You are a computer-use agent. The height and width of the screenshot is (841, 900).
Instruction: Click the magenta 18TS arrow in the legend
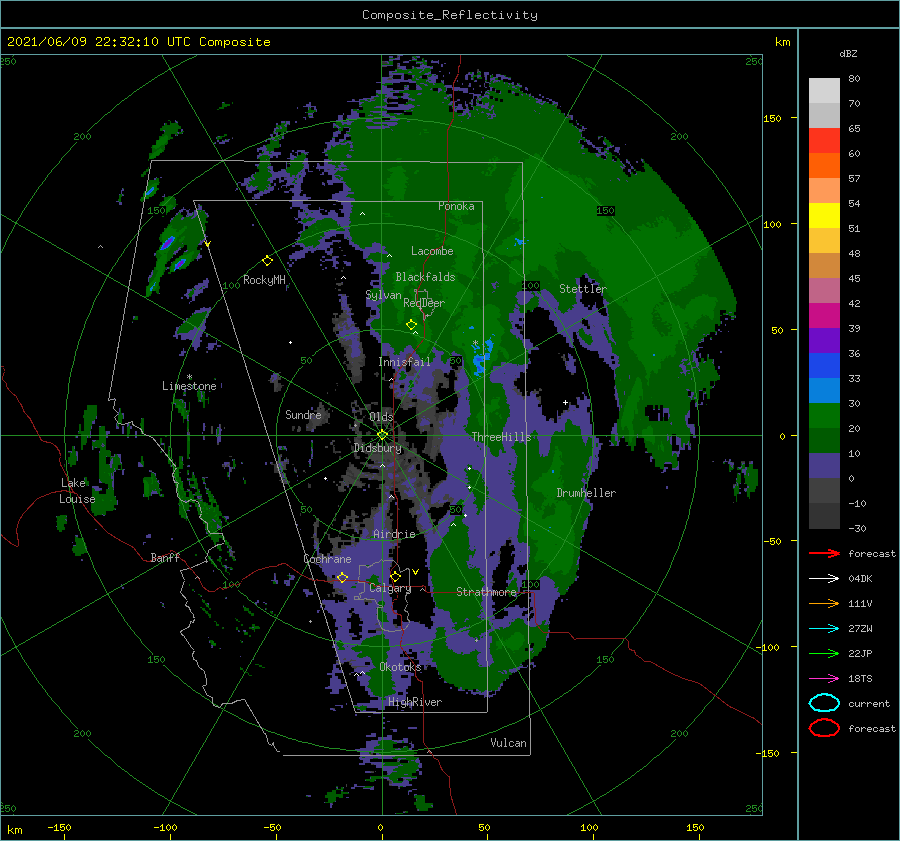coord(824,679)
